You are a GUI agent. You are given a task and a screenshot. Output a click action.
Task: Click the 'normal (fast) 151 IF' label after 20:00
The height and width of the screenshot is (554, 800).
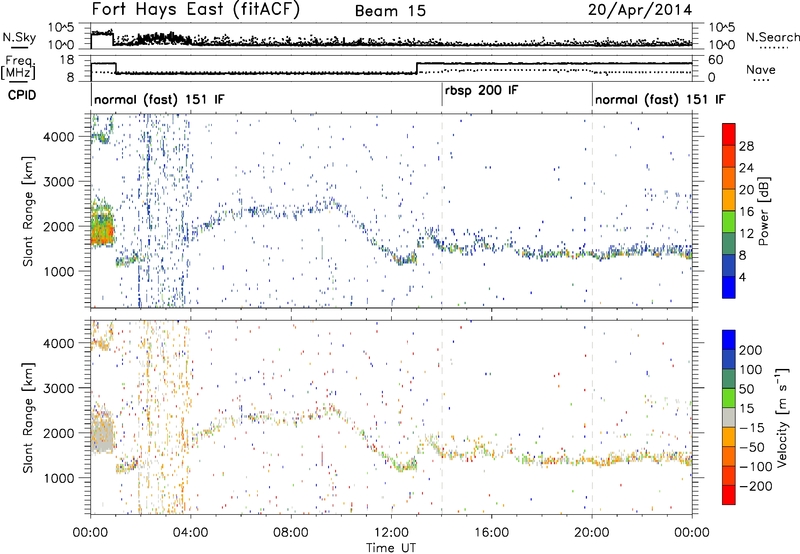[660, 99]
